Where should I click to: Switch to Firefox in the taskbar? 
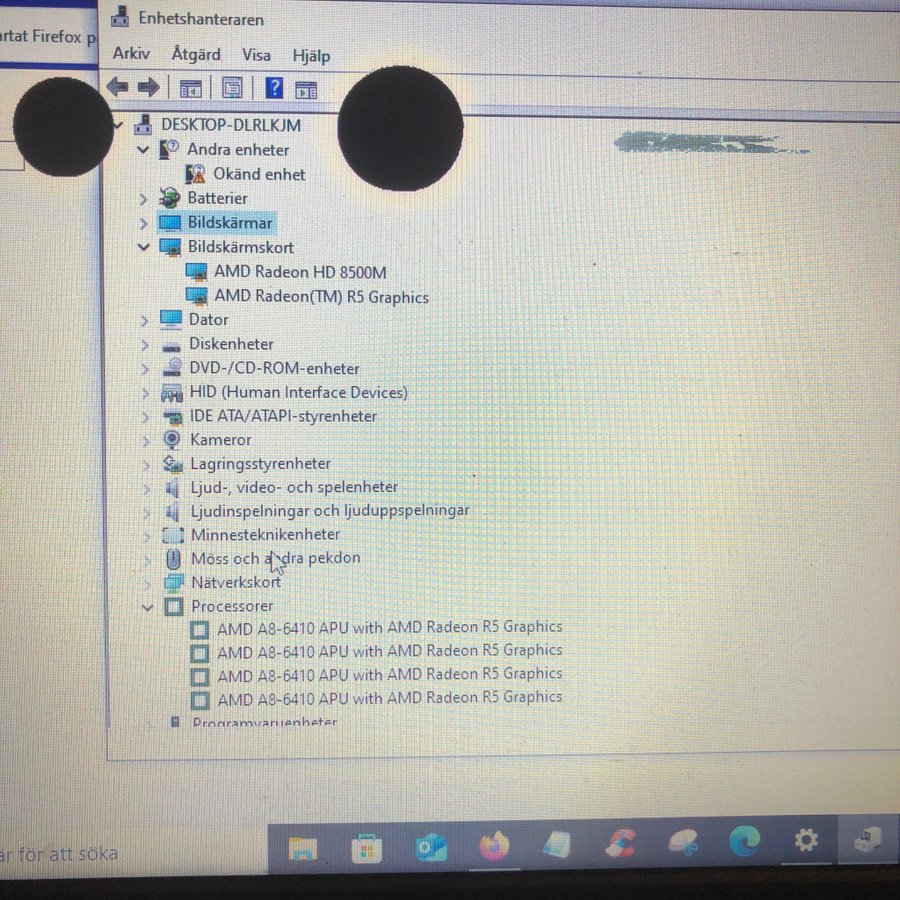pos(494,845)
